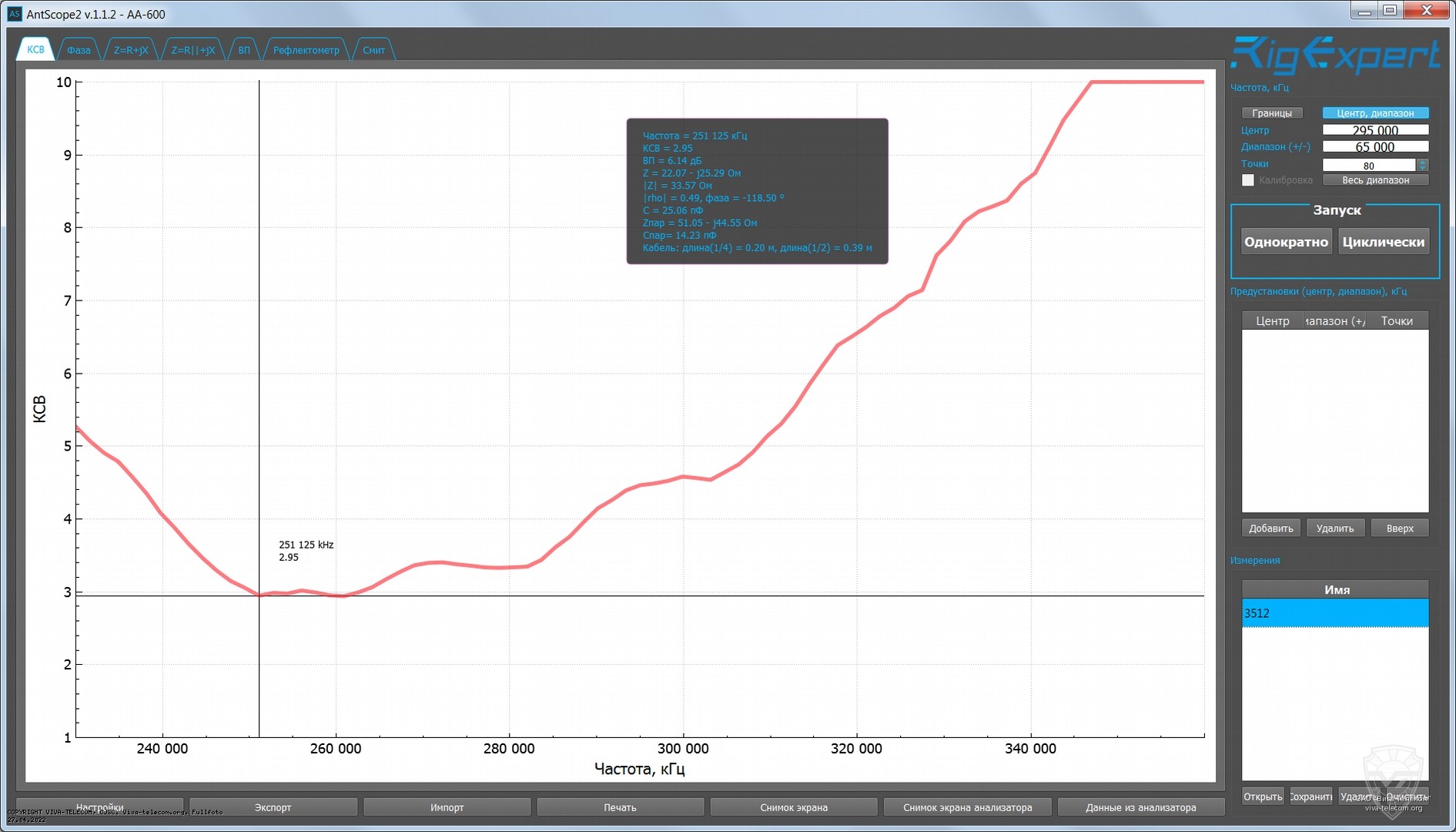Select Центр, диапазон frequency mode
The height and width of the screenshot is (832, 1456).
pyautogui.click(x=1375, y=113)
